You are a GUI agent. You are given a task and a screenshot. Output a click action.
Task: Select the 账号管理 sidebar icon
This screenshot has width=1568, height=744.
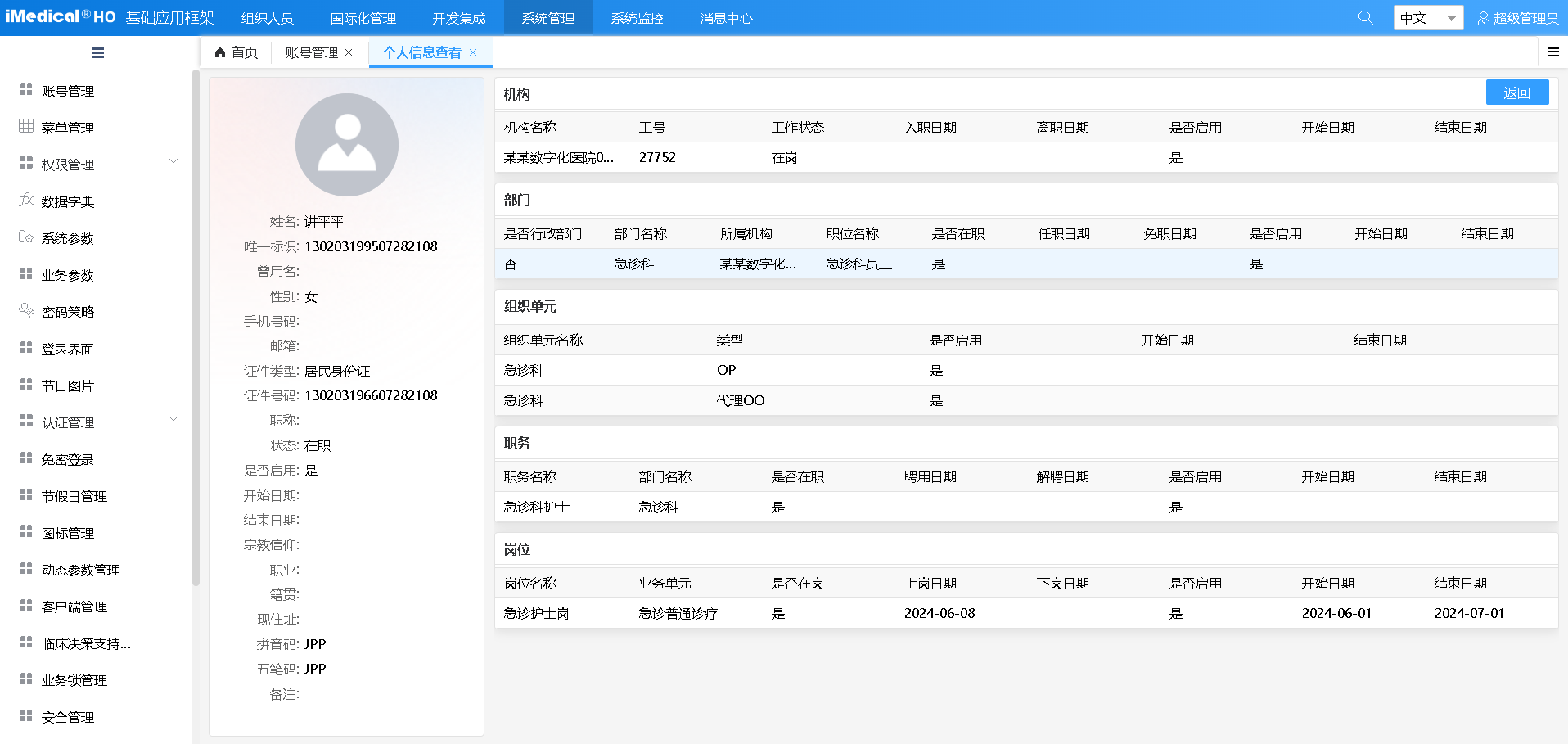coord(25,90)
